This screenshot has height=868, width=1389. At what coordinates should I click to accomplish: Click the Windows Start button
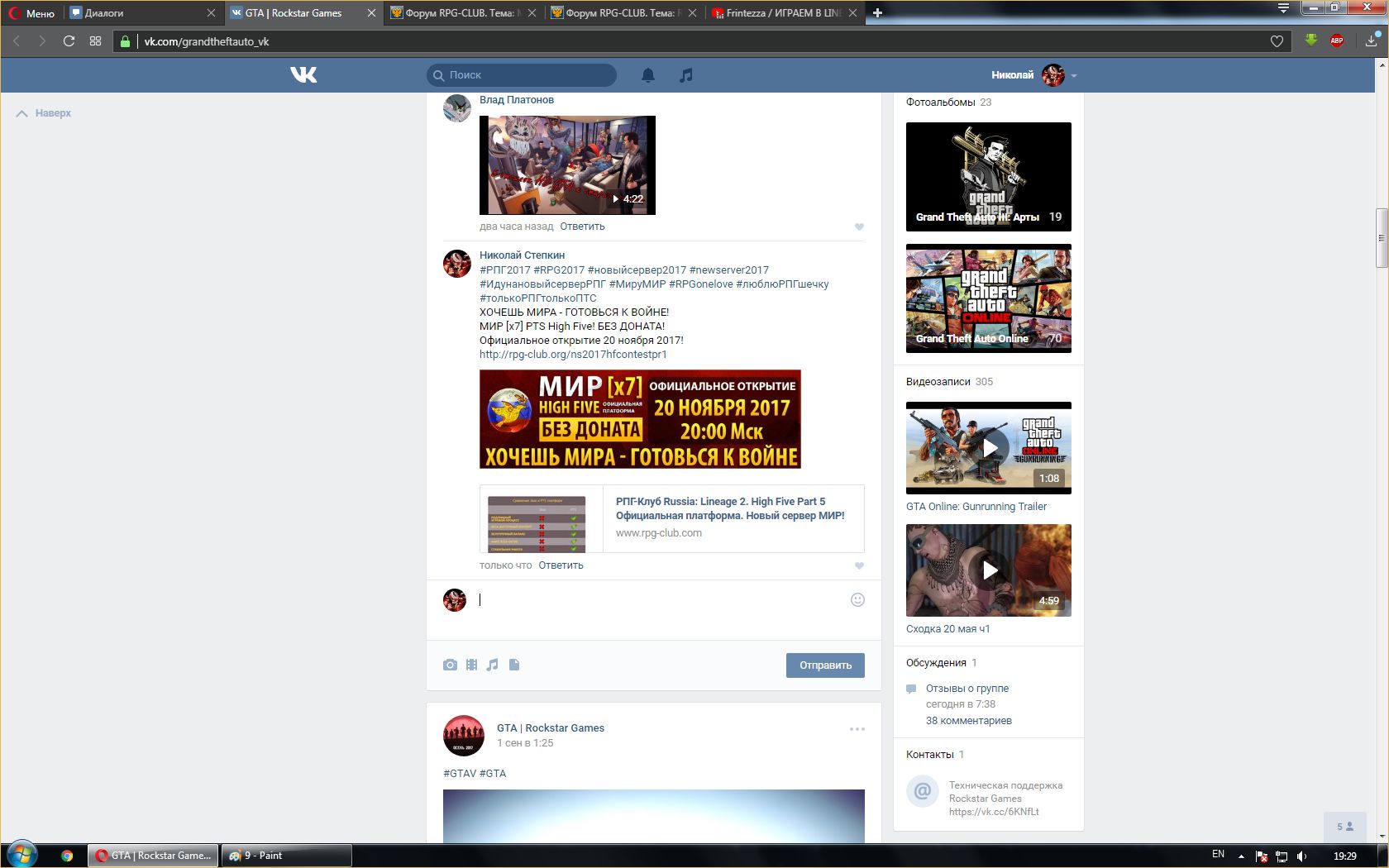point(22,855)
